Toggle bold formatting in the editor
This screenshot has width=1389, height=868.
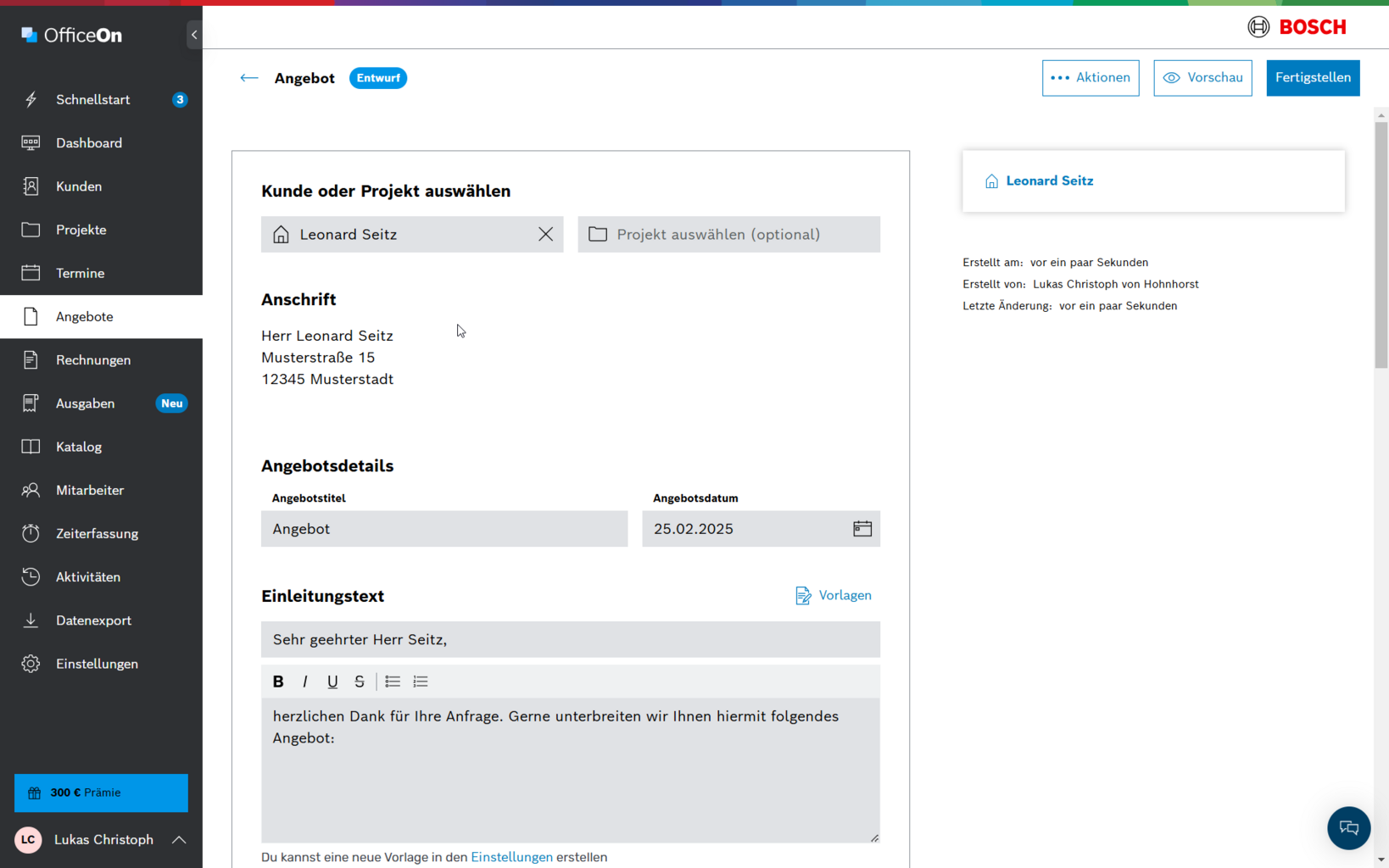[x=278, y=682]
